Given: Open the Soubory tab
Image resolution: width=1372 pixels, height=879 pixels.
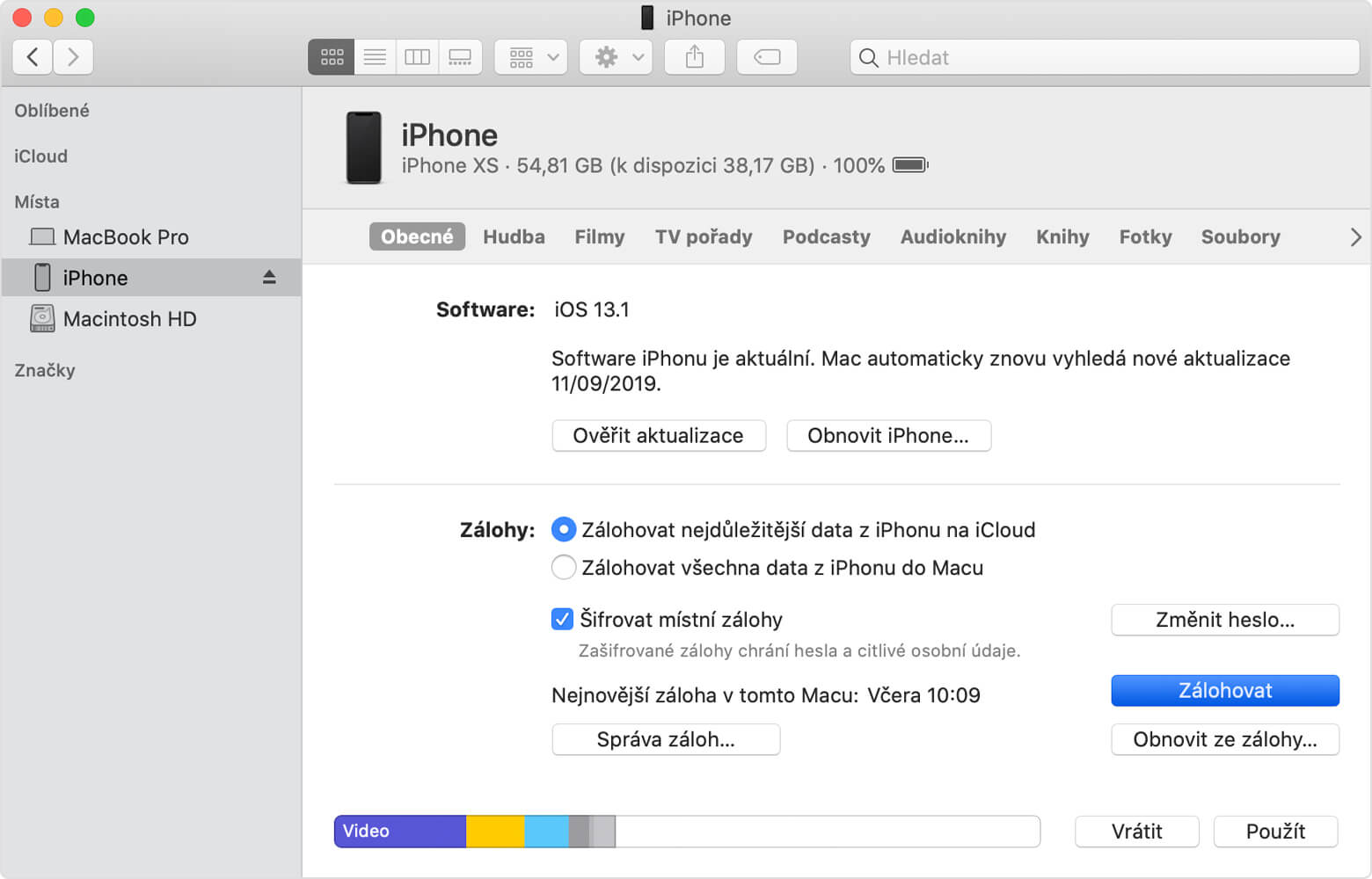Looking at the screenshot, I should tap(1240, 237).
